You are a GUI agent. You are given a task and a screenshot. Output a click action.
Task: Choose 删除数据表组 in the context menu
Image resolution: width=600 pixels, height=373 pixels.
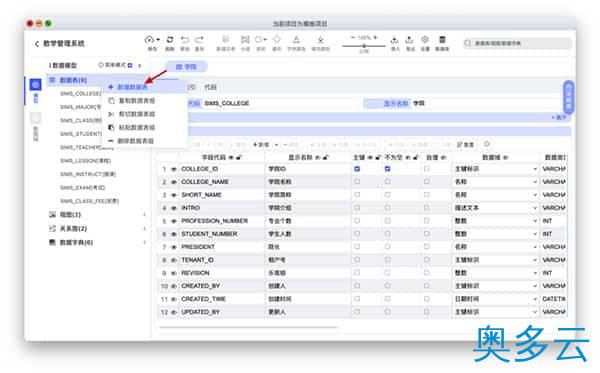[x=145, y=141]
